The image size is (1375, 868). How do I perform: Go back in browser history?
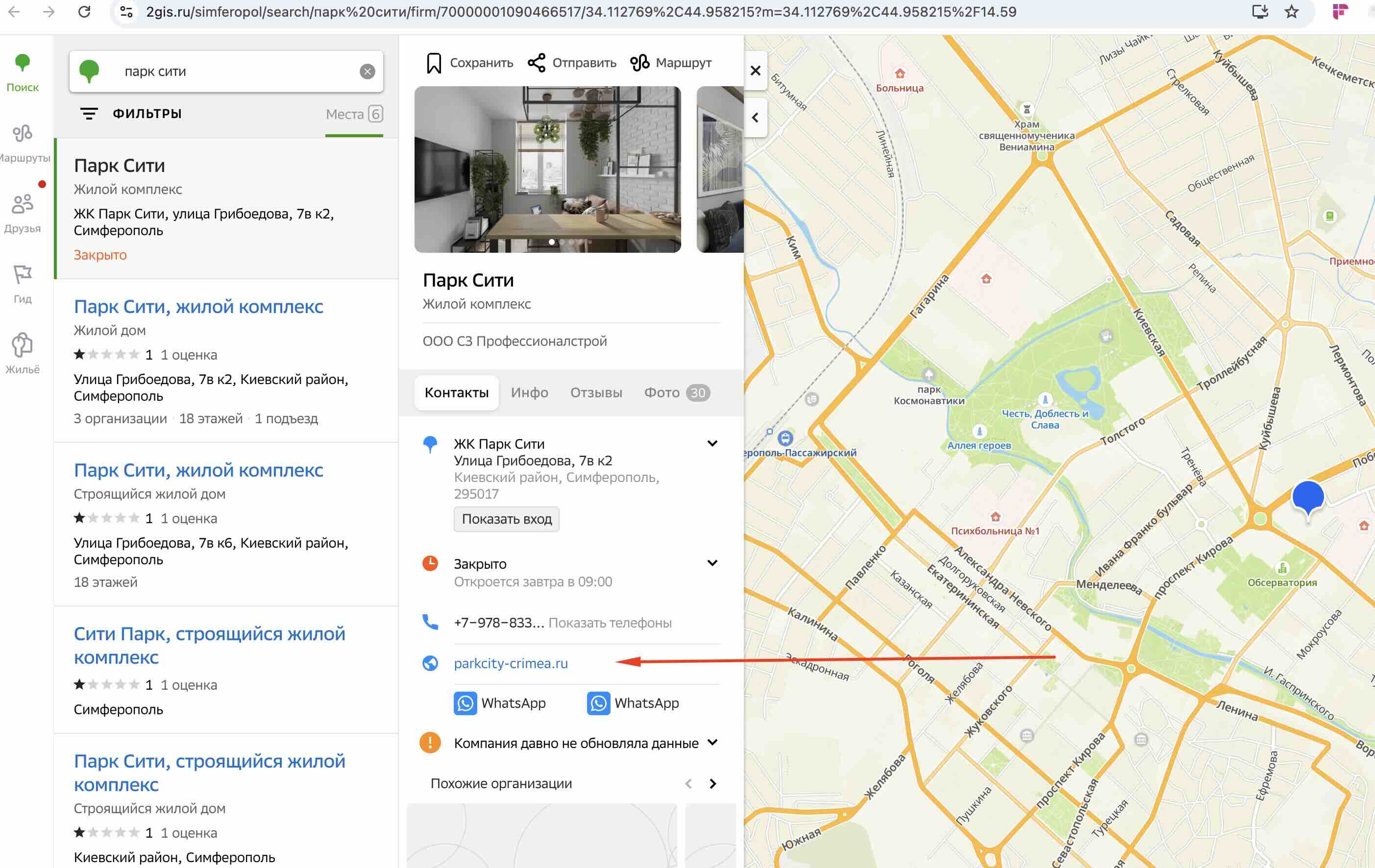click(x=15, y=11)
